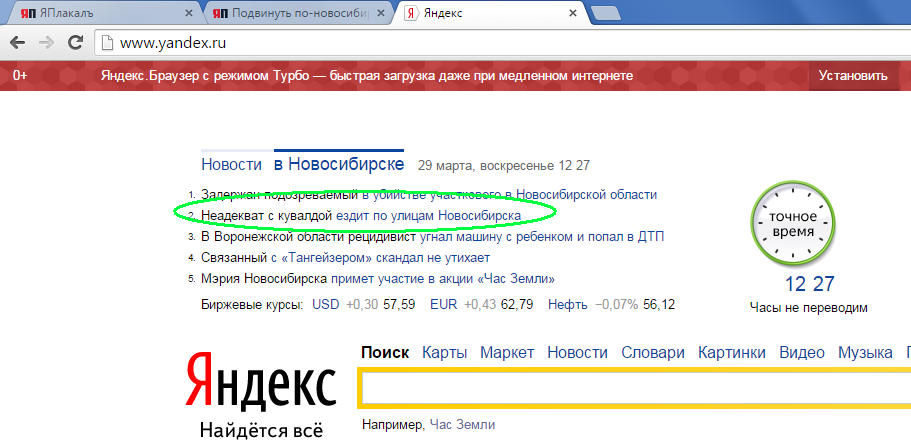Open news Мэрия Новосибирска примет участие

pos(378,278)
